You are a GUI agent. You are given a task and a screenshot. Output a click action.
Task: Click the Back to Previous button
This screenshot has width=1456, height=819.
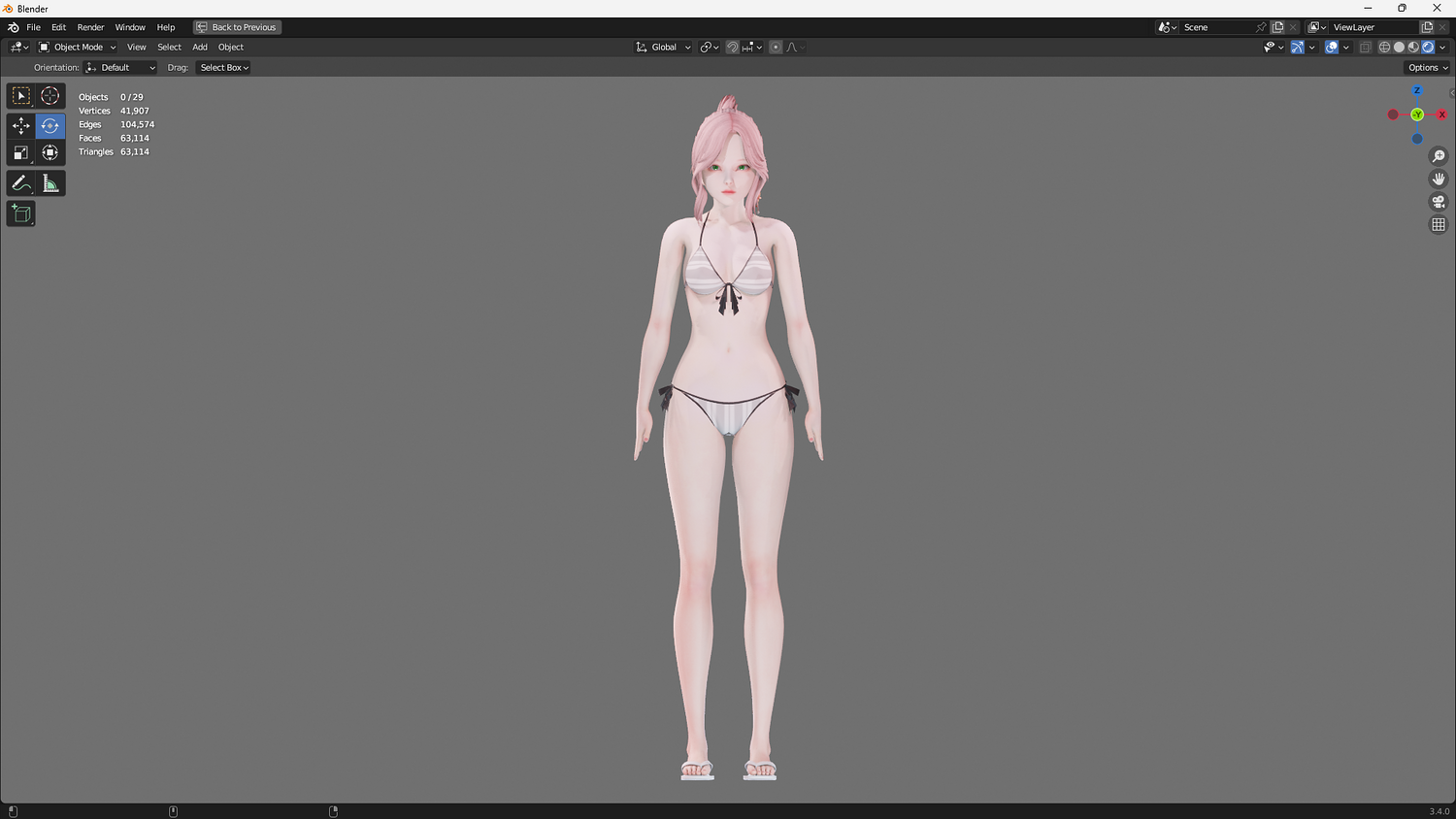pos(237,27)
